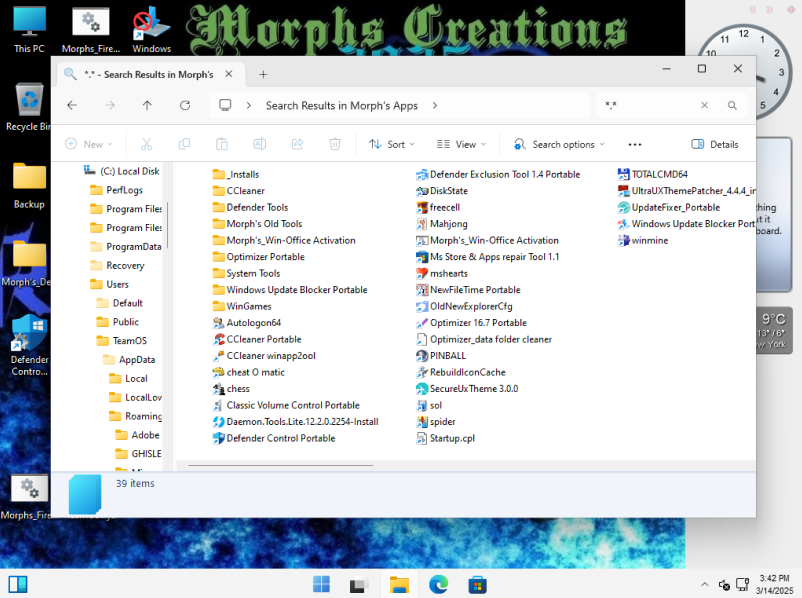This screenshot has width=802, height=598.
Task: Select the PINBALL game file
Action: pos(441,356)
